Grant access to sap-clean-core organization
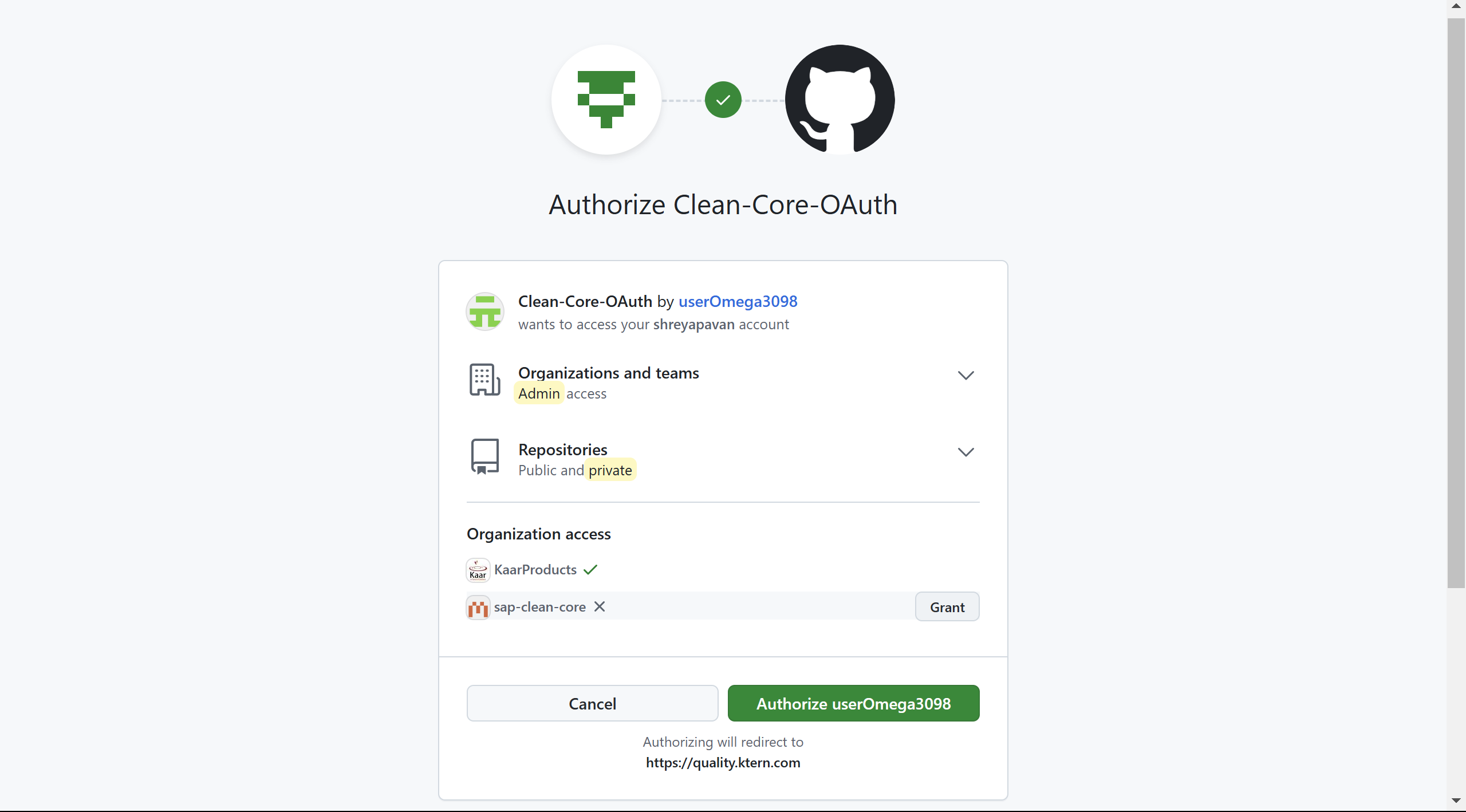Image resolution: width=1466 pixels, height=812 pixels. pos(947,607)
